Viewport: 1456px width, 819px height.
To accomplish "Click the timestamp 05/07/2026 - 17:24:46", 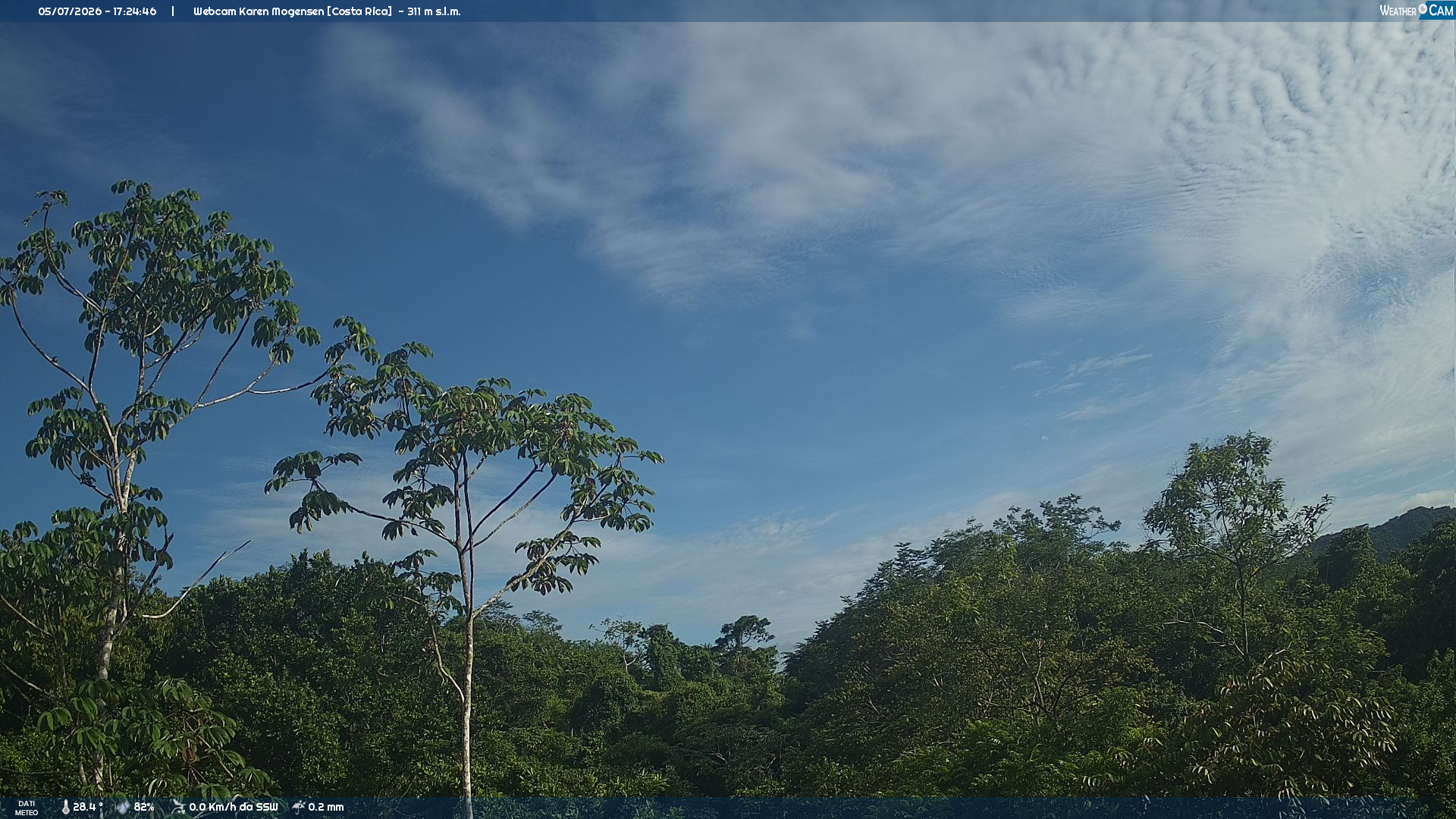I will [x=97, y=11].
